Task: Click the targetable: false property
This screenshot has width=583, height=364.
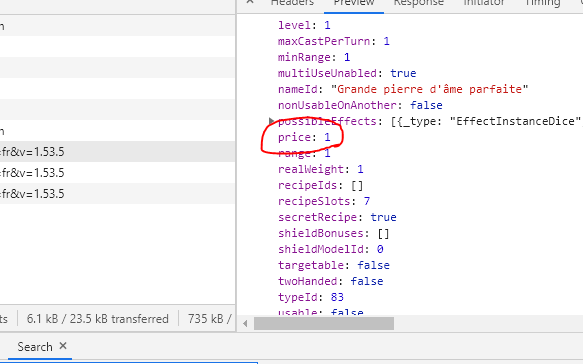Action: pos(334,265)
